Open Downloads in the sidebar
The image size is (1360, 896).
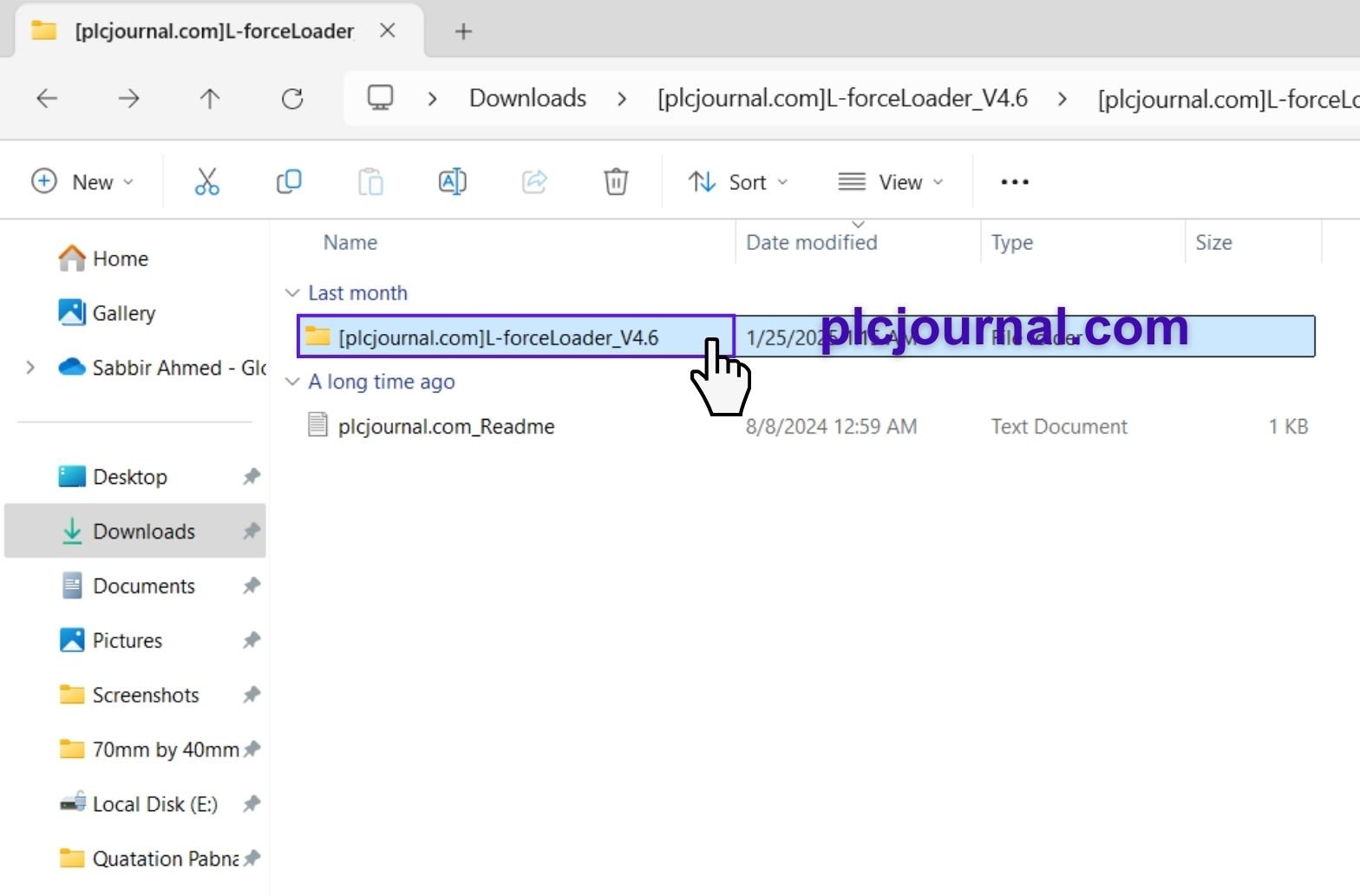134,531
